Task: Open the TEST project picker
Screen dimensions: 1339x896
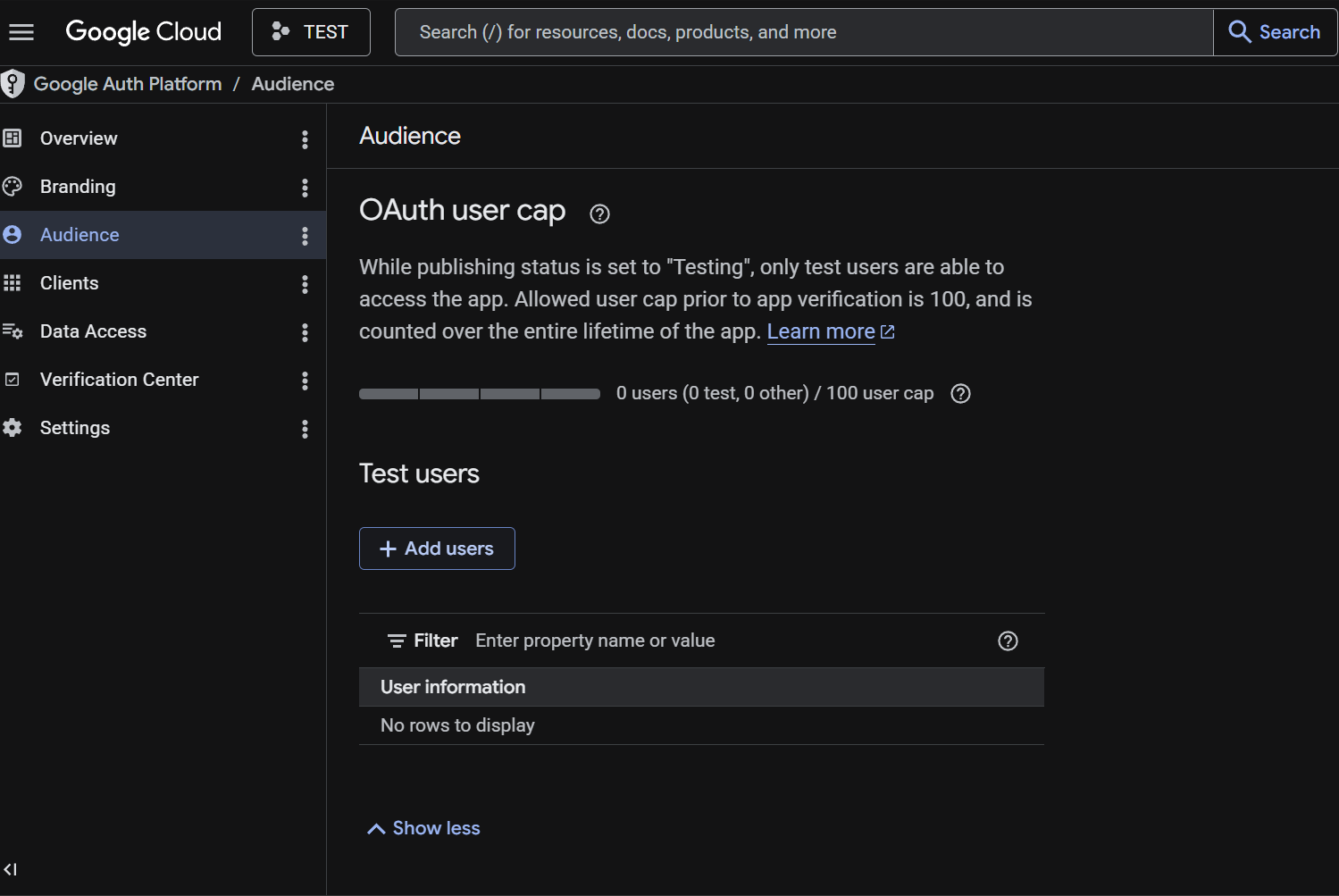Action: (x=311, y=32)
